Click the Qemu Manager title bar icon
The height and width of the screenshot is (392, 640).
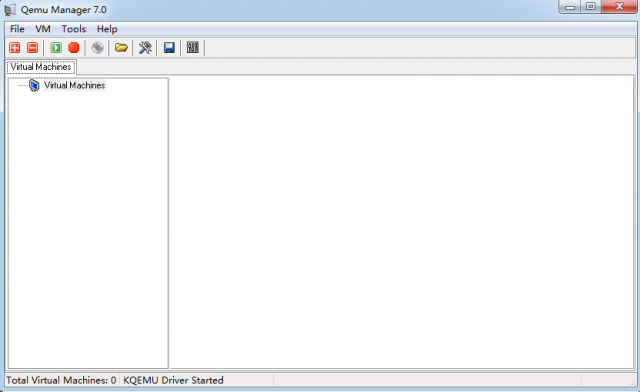click(10, 9)
